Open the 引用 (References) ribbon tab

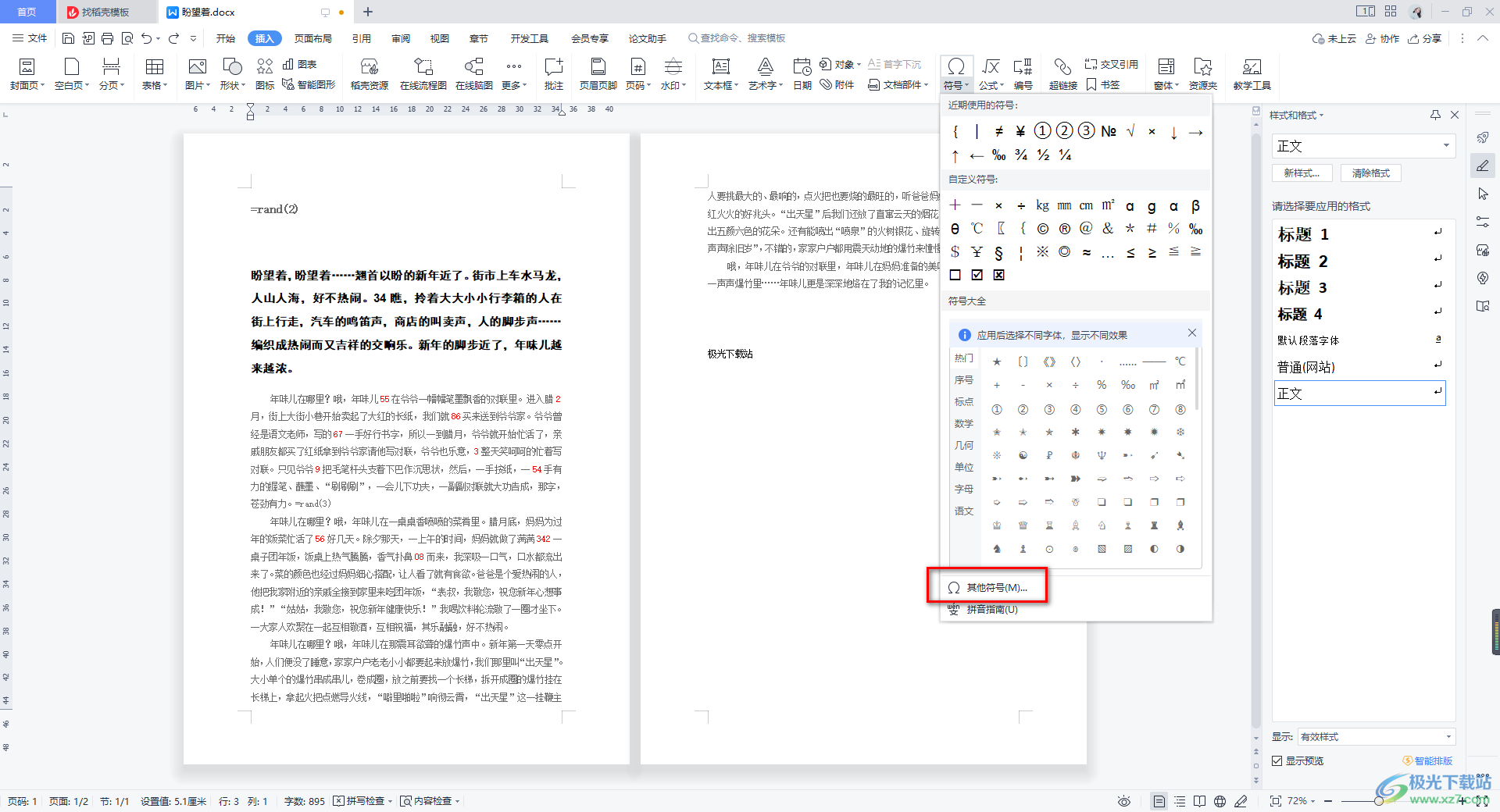361,38
